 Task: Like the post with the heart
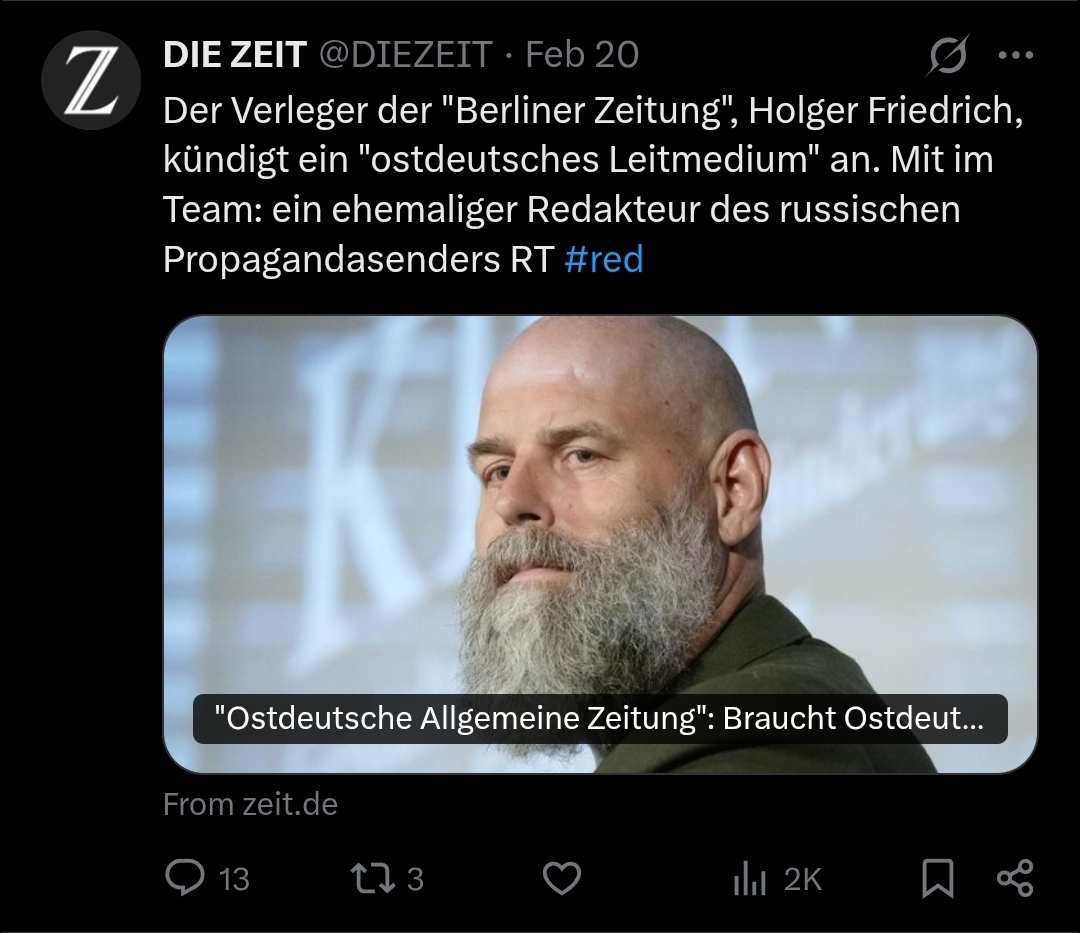[x=561, y=878]
